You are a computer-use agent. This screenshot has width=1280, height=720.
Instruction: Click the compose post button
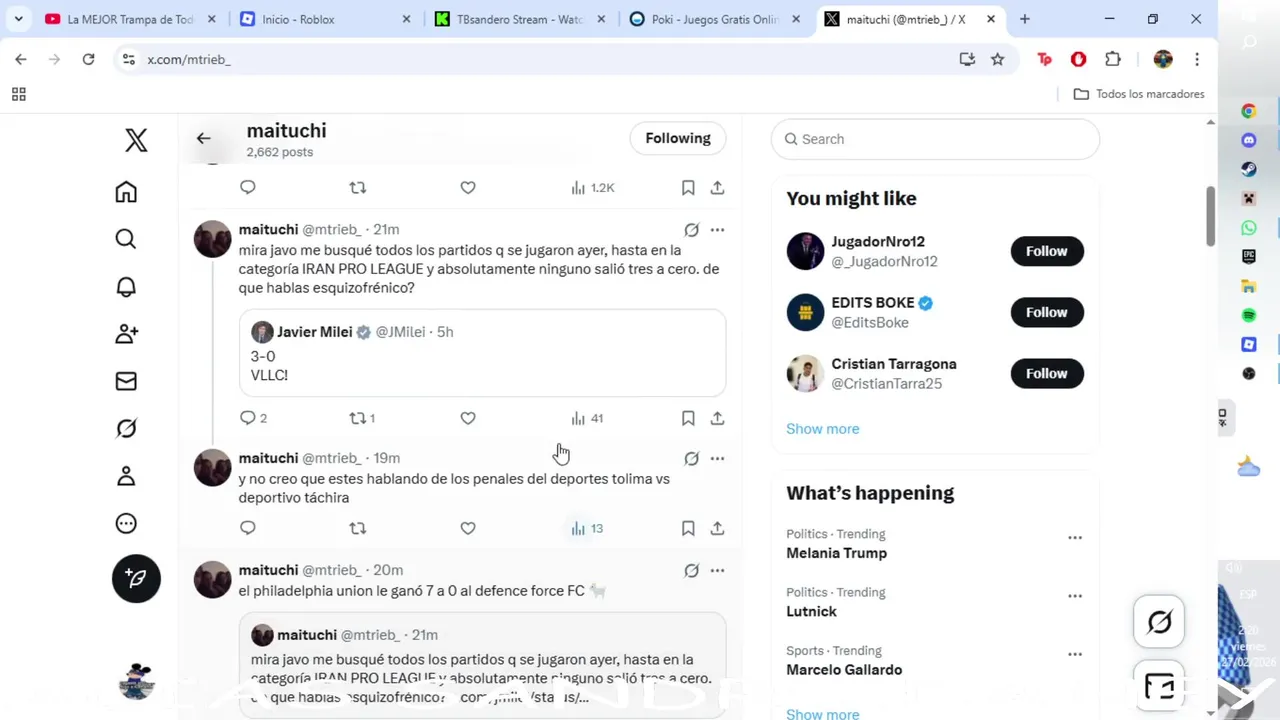point(136,578)
